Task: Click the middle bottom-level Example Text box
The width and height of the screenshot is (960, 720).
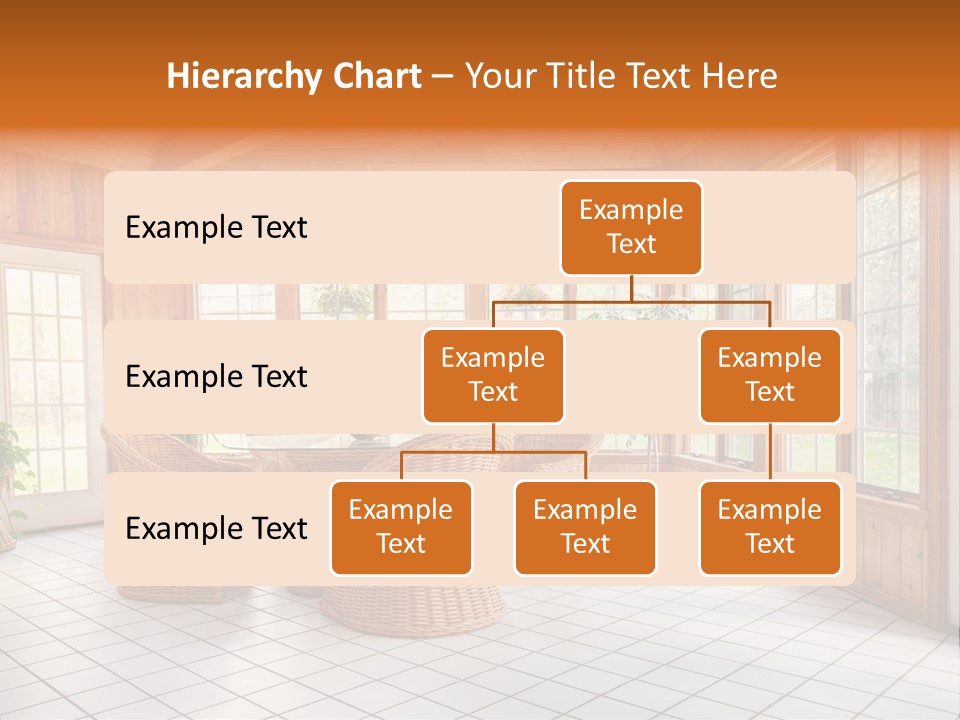Action: pos(585,528)
